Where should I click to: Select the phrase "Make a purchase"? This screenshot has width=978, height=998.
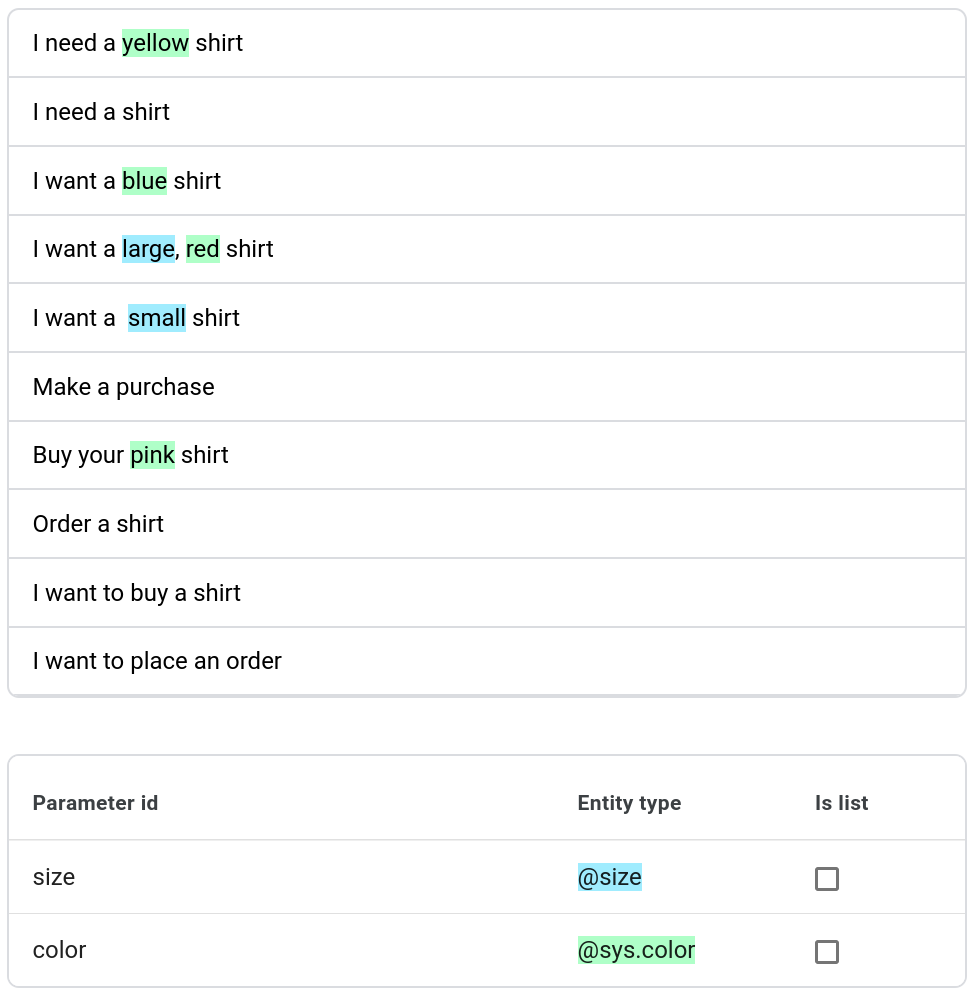[123, 386]
